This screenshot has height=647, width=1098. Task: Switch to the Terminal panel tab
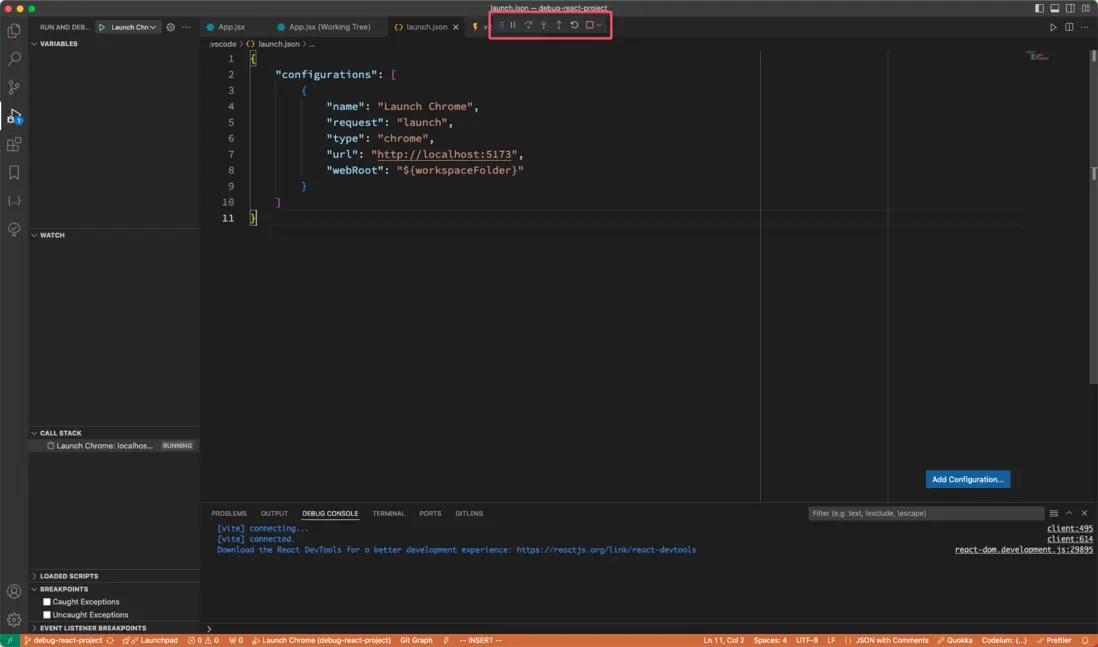(x=388, y=513)
